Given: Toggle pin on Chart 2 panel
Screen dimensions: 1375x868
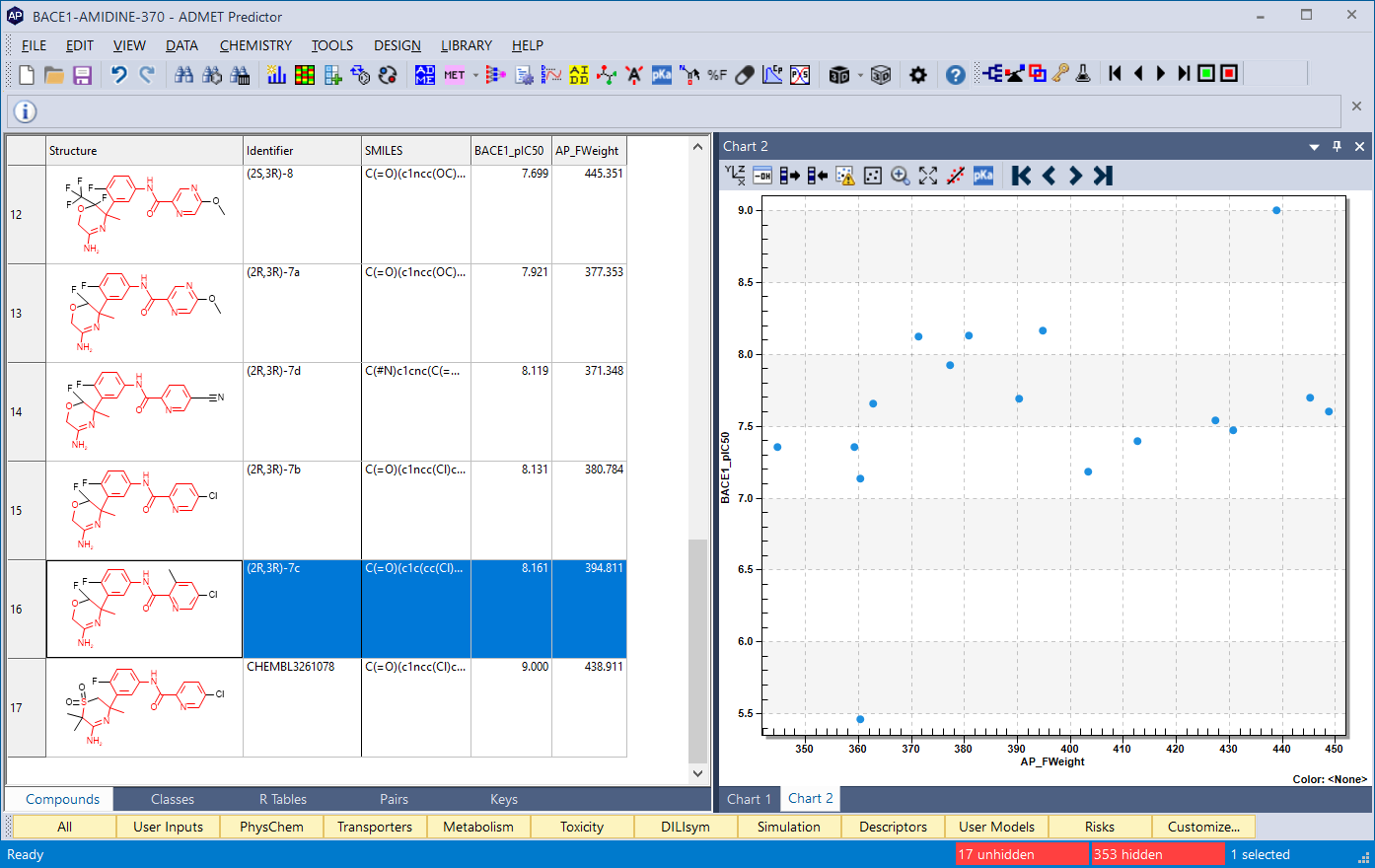Looking at the screenshot, I should click(x=1338, y=146).
